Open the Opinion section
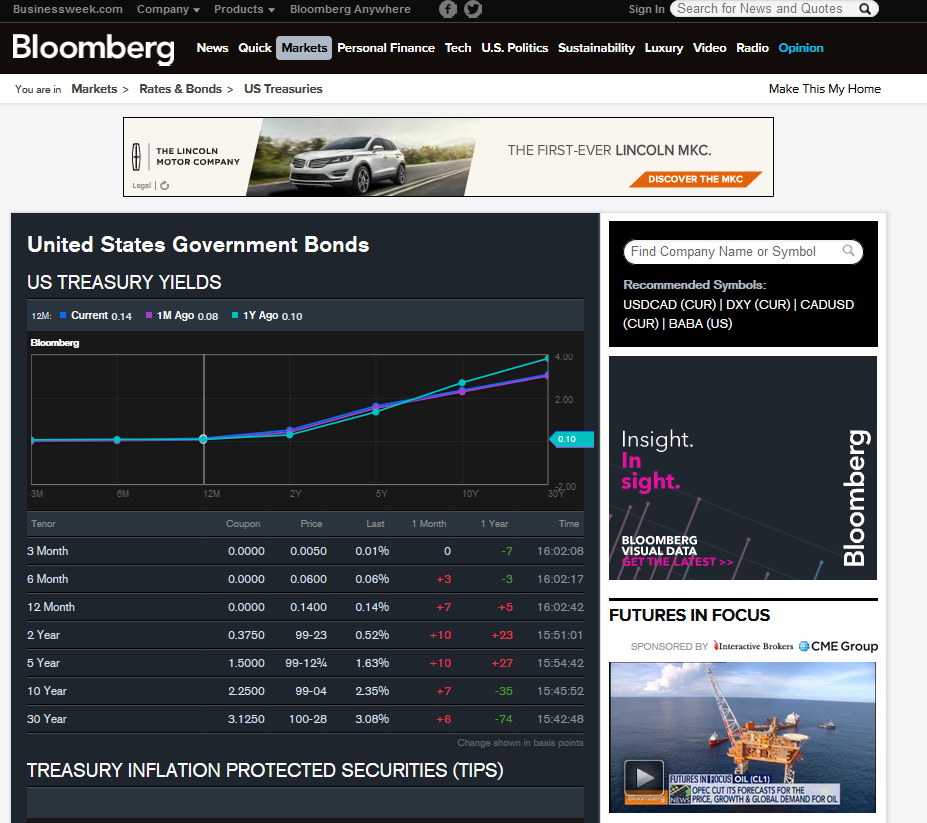The image size is (927, 823). (x=801, y=48)
